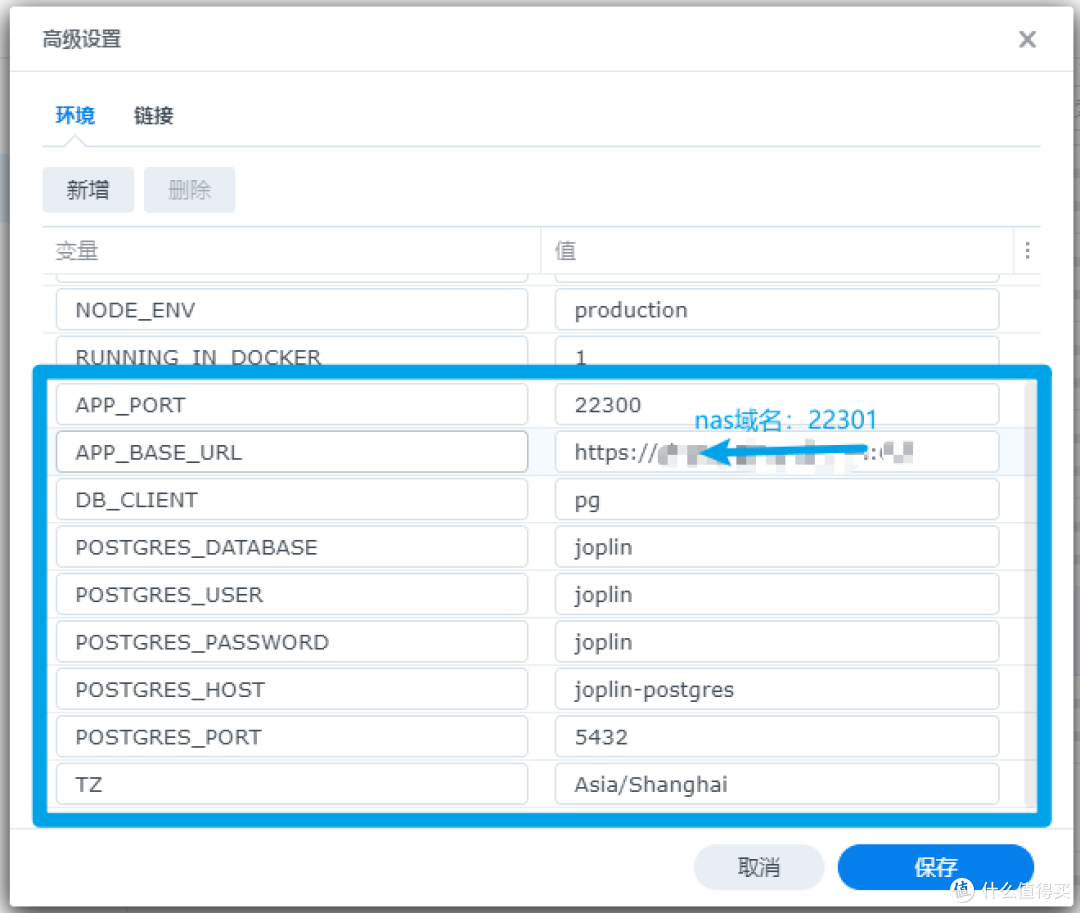Click the TZ value field Asia/Shanghai

tap(776, 785)
